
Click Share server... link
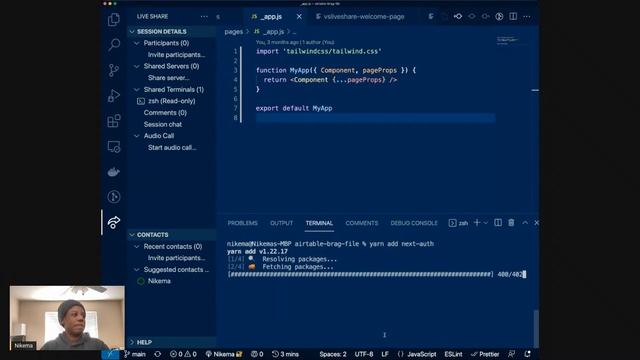click(x=169, y=78)
